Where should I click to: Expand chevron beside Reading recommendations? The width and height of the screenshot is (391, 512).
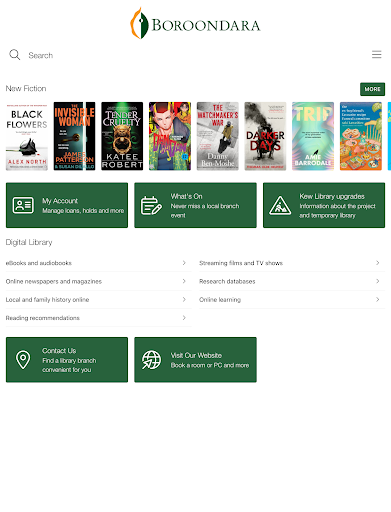[x=184, y=318]
